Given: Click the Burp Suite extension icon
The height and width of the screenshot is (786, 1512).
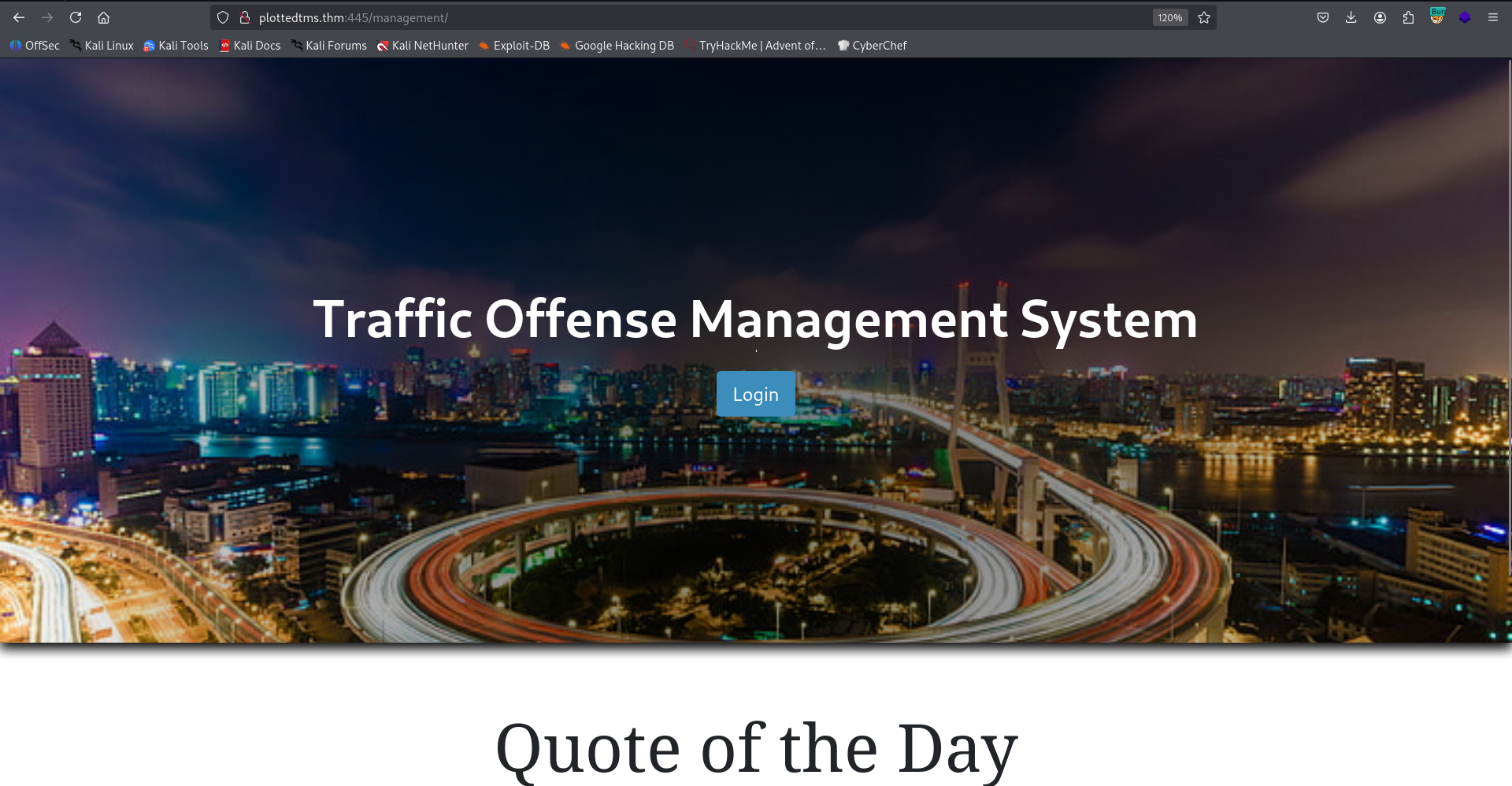Looking at the screenshot, I should point(1436,17).
